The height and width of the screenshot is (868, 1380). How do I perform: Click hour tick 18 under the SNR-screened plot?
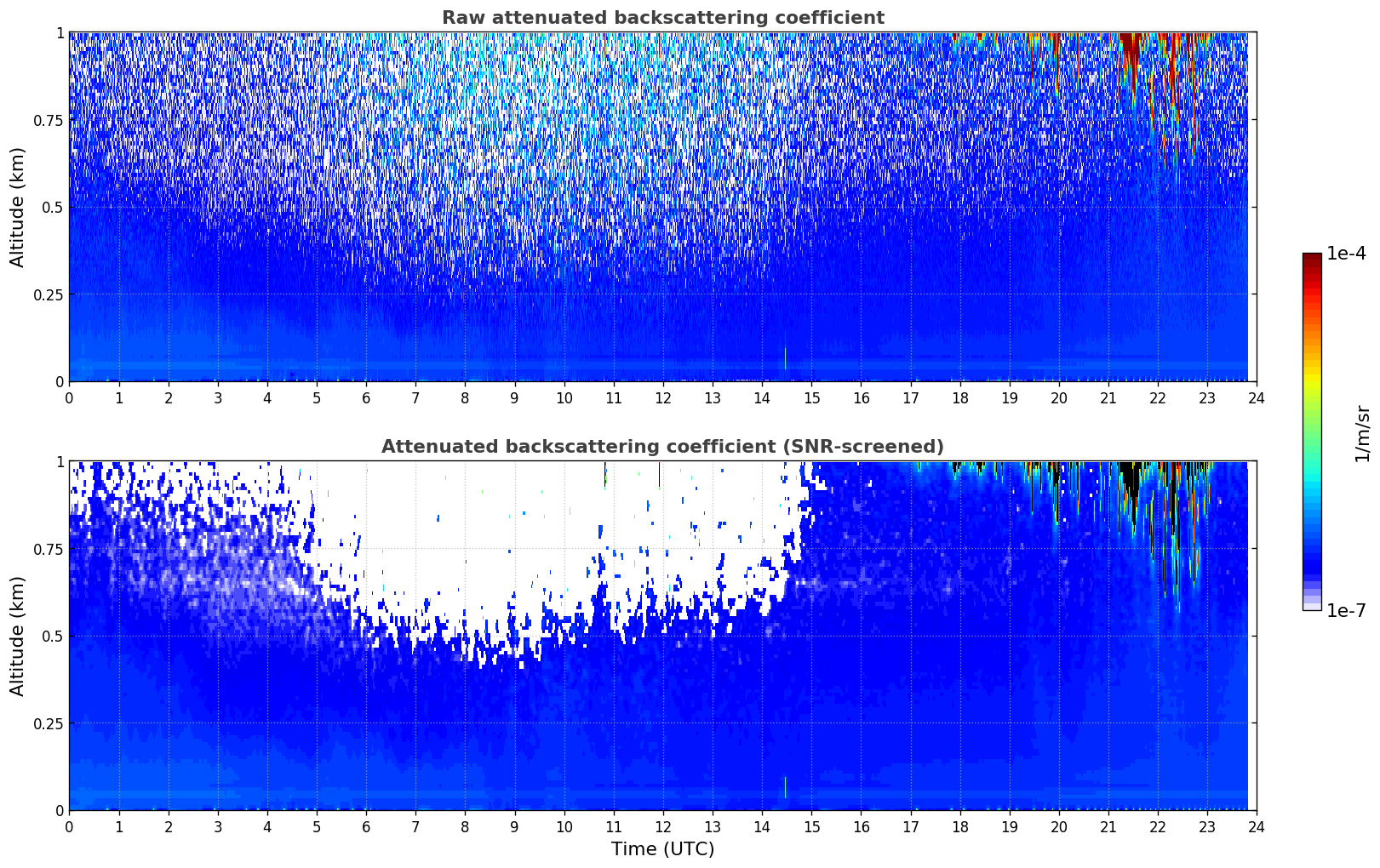click(x=959, y=826)
